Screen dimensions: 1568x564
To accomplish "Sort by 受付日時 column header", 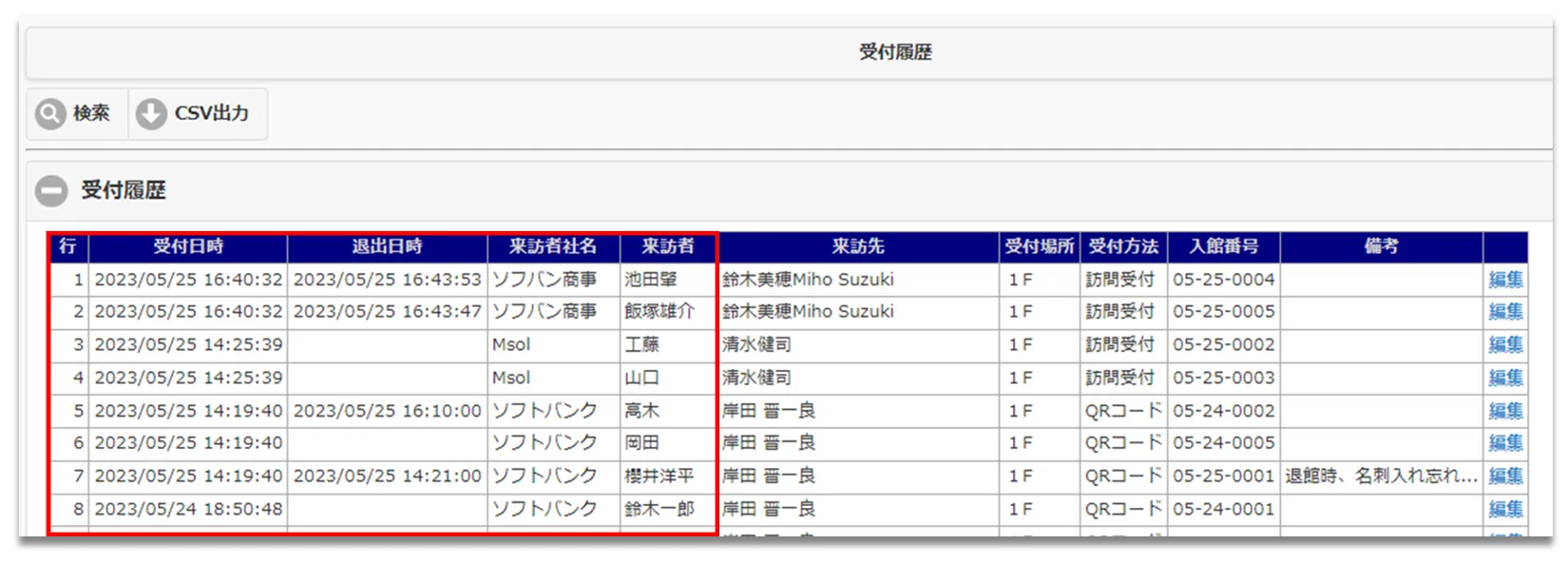I will coord(188,247).
